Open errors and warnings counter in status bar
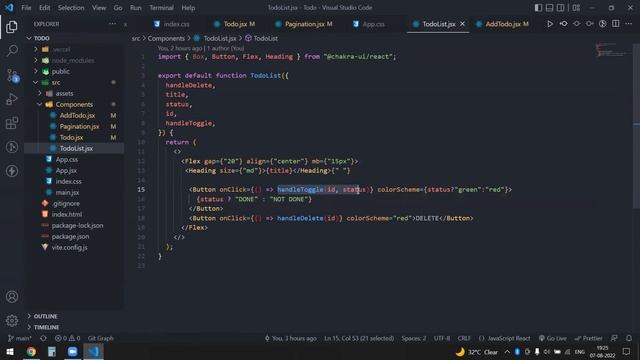 click(x=68, y=338)
